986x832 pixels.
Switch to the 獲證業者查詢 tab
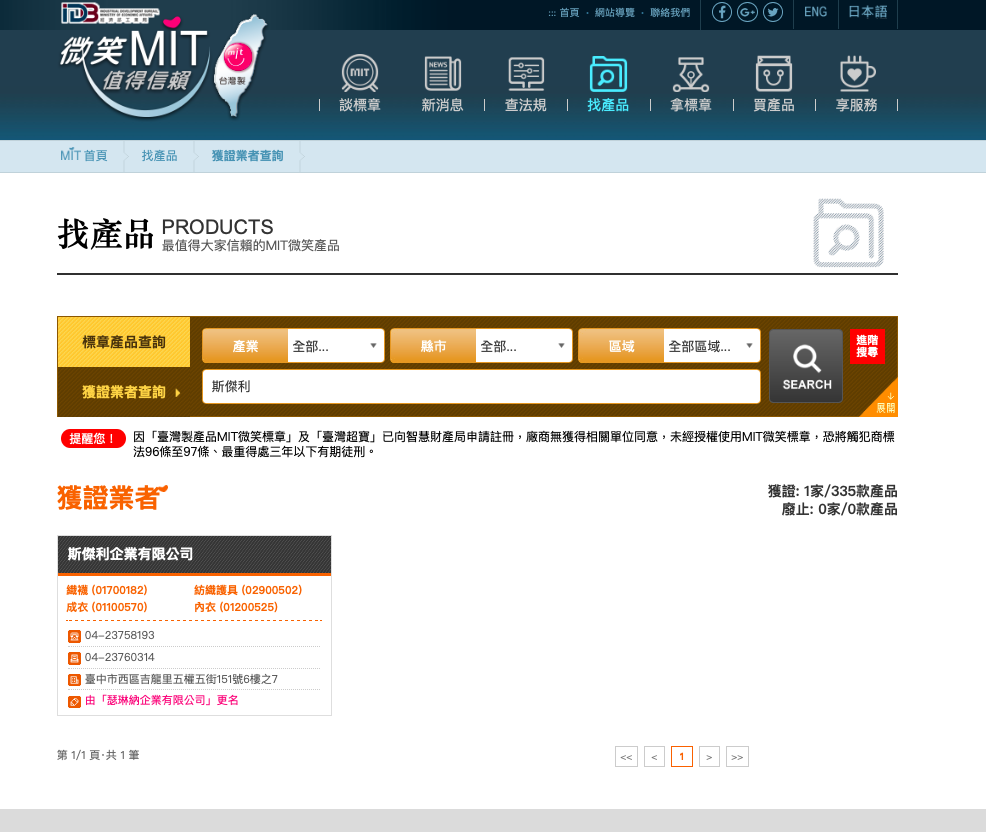tap(124, 392)
